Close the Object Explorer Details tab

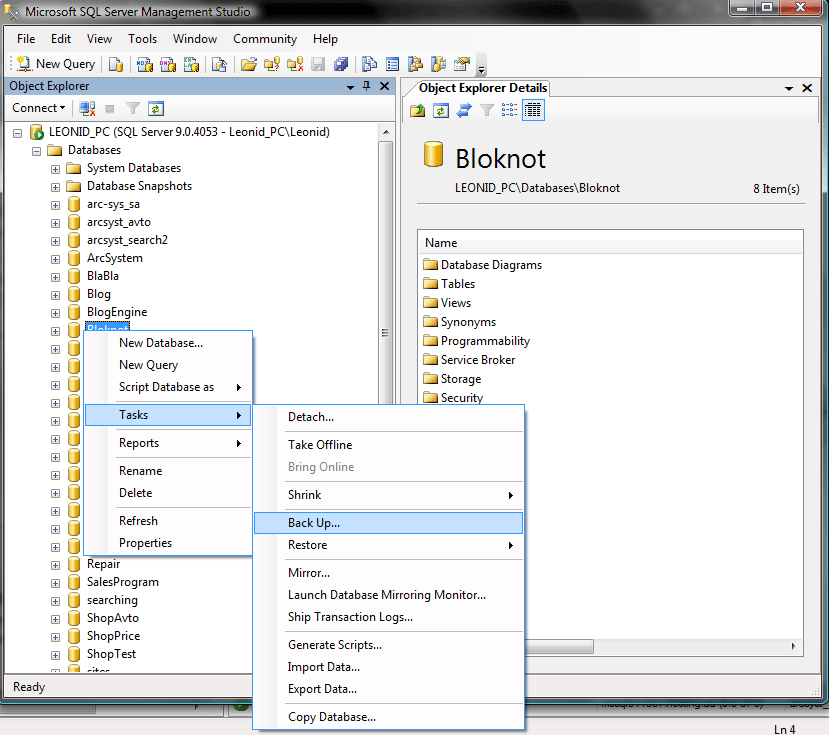[807, 88]
